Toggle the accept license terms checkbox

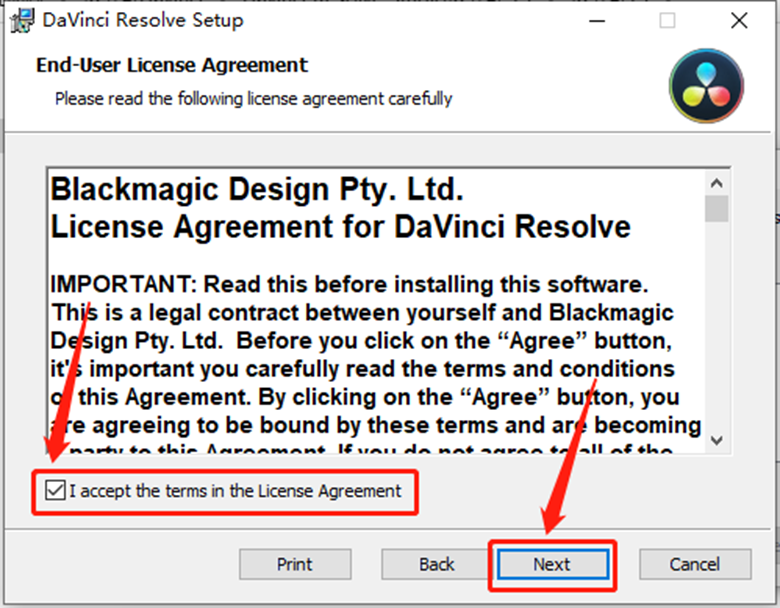[58, 491]
